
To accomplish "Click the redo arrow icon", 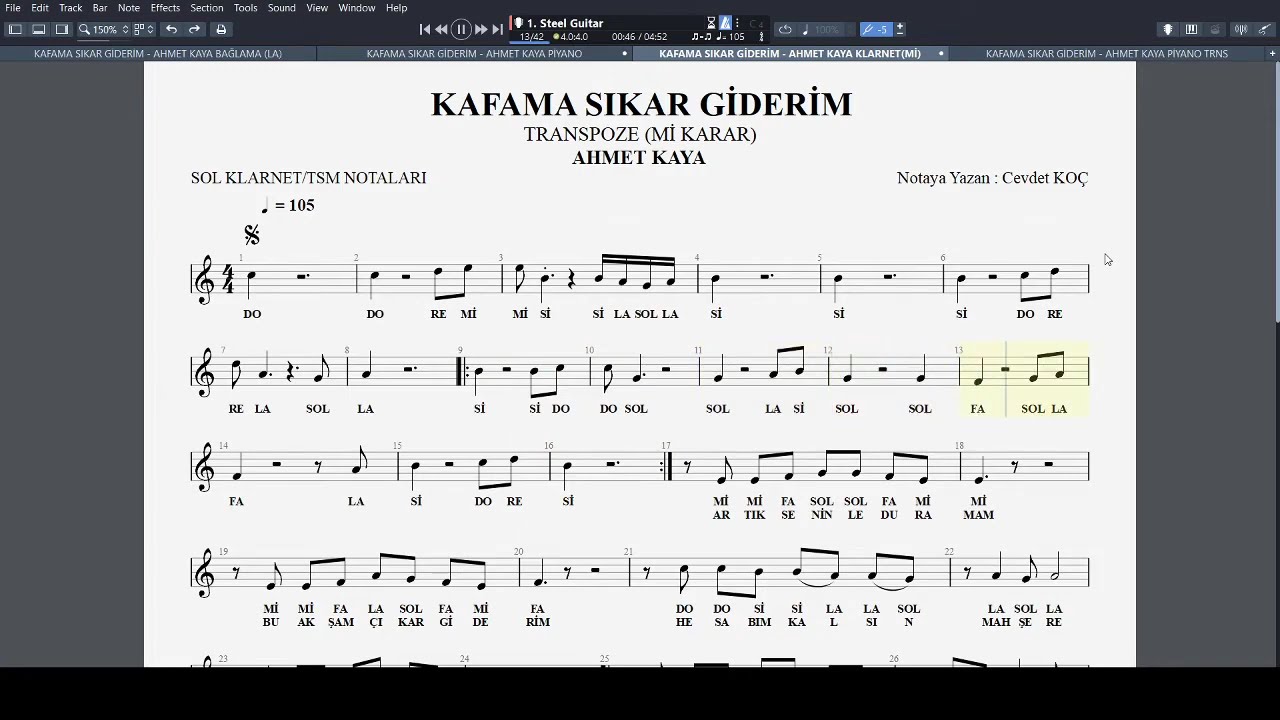I will (x=195, y=30).
